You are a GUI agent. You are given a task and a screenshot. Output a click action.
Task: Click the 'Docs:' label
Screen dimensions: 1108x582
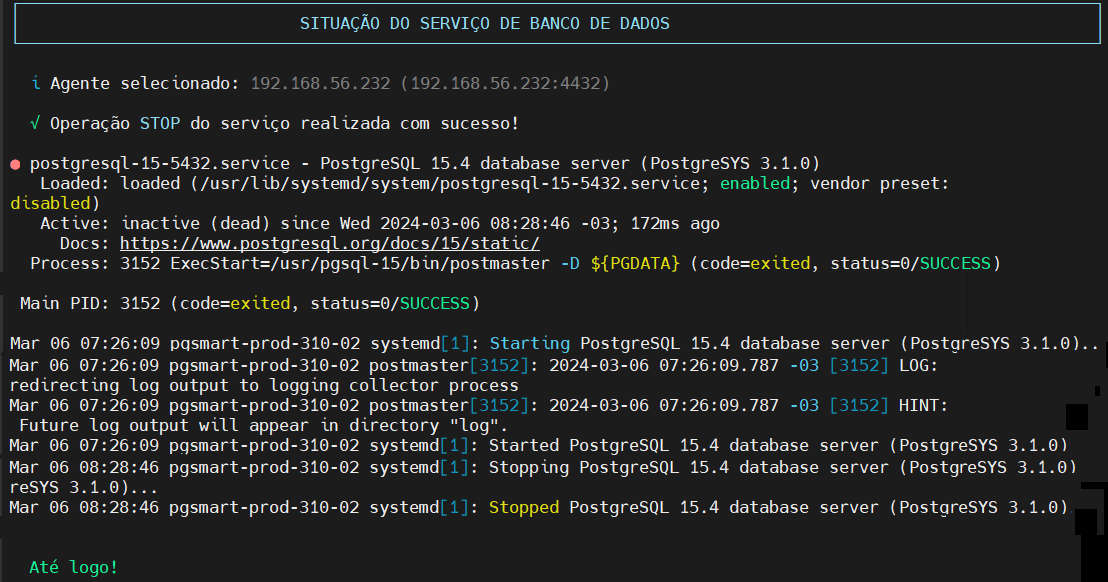[85, 244]
